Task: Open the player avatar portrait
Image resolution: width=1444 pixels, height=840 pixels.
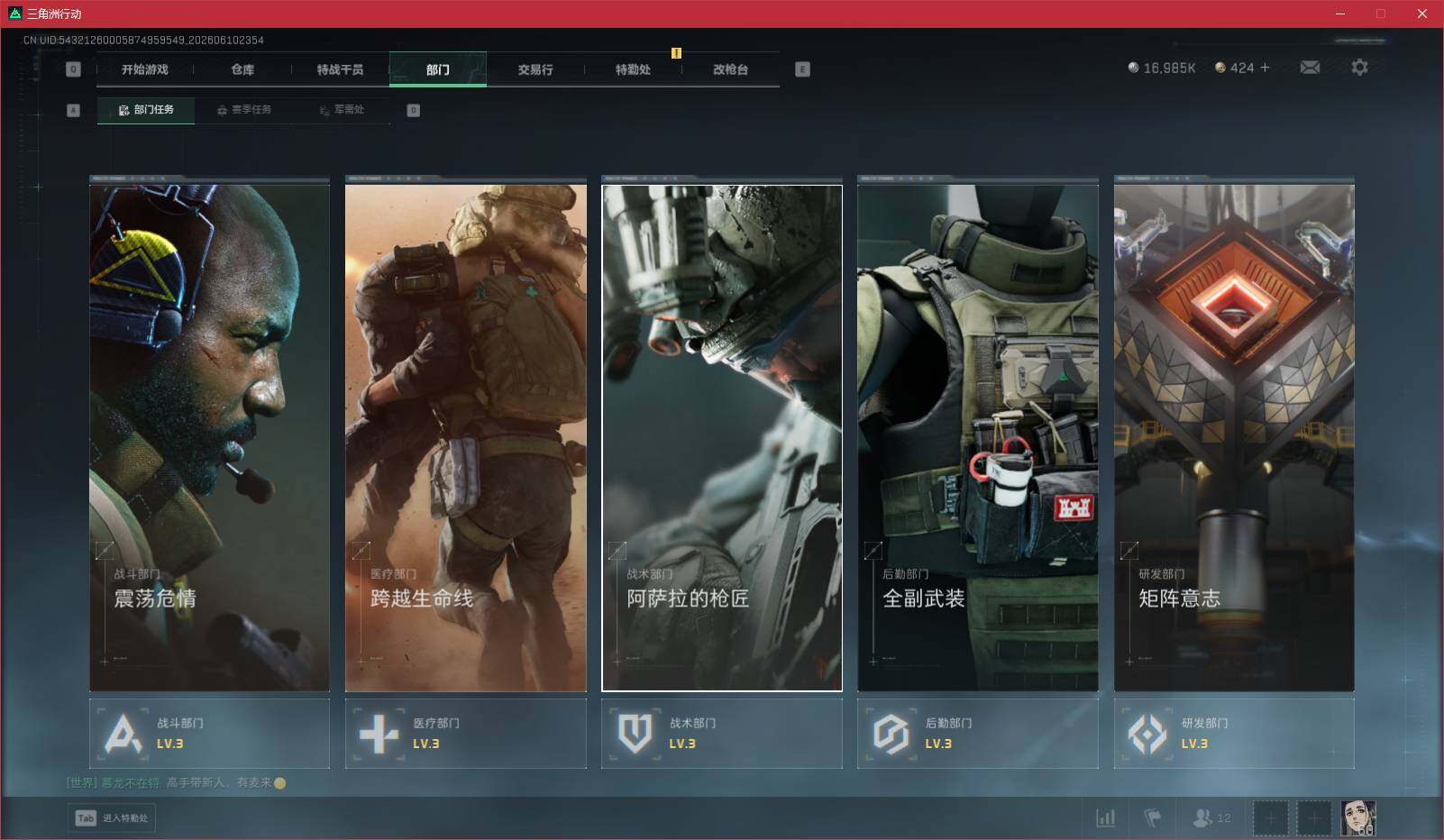Action: pos(1358,818)
